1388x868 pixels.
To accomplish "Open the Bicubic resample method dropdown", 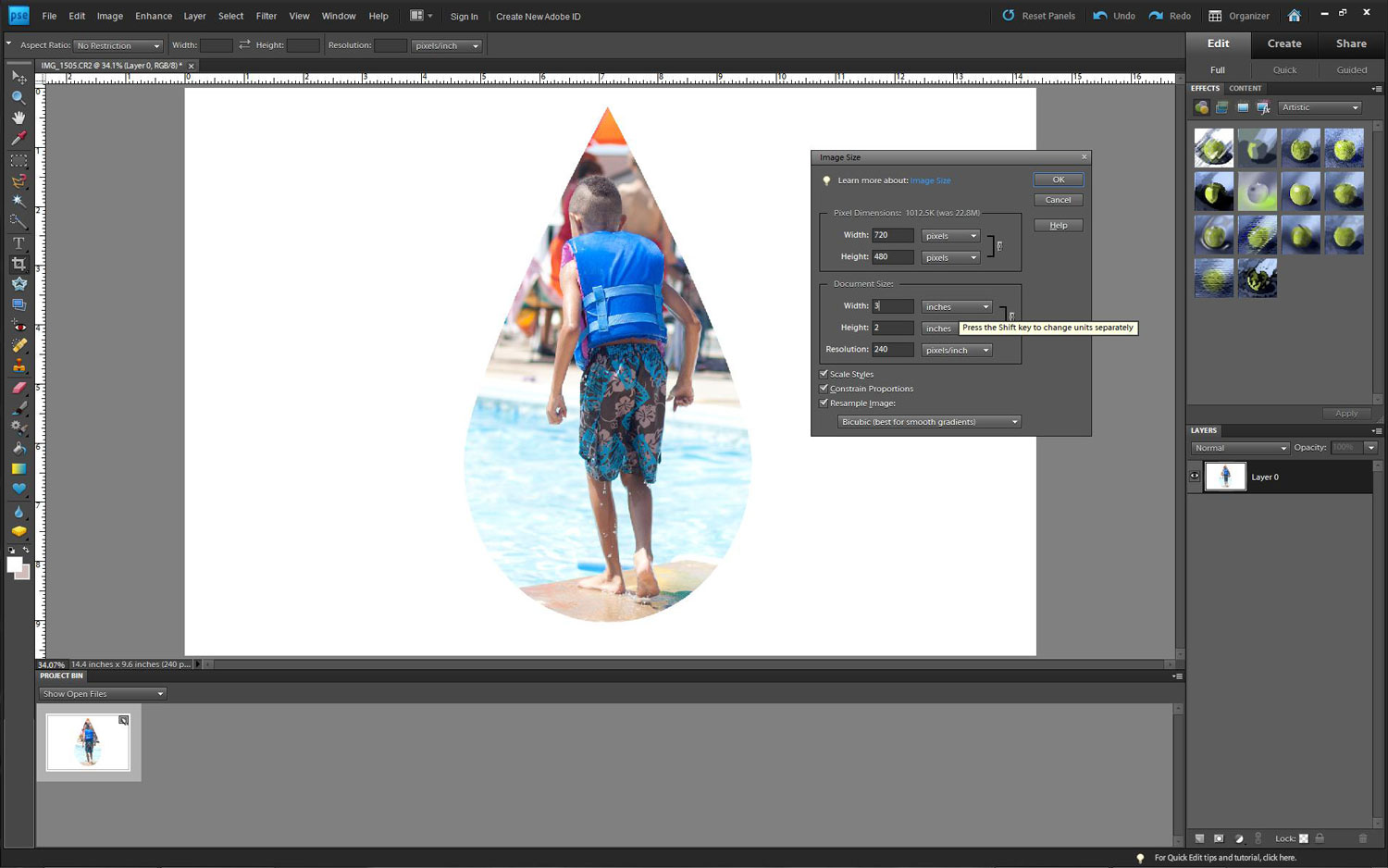I will click(x=928, y=421).
